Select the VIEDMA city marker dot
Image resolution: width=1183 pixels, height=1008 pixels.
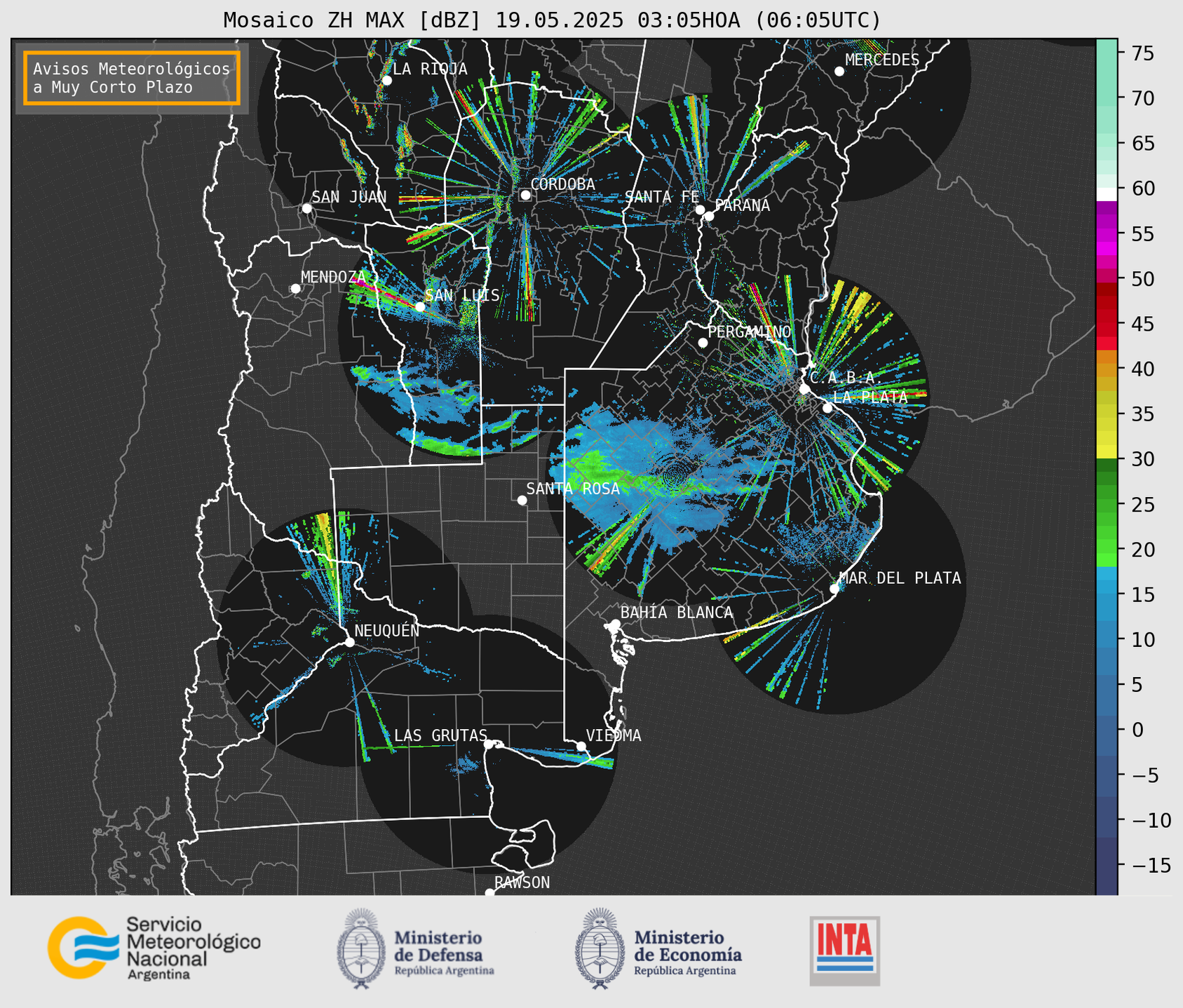pyautogui.click(x=581, y=746)
